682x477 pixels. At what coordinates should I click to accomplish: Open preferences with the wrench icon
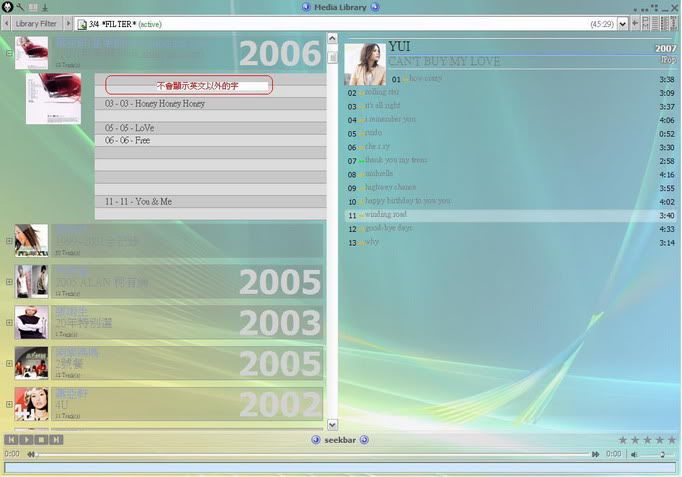pos(20,7)
